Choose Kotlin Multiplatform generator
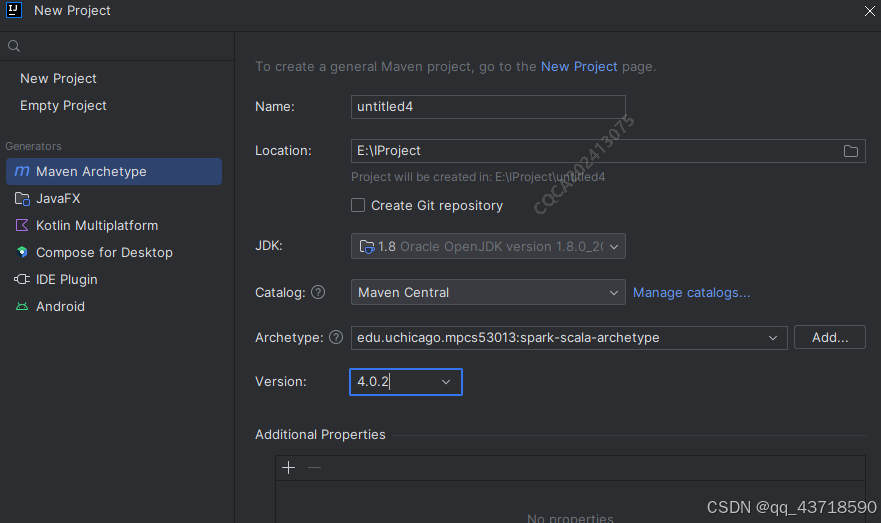Screen dimensions: 881x523 click(x=96, y=226)
